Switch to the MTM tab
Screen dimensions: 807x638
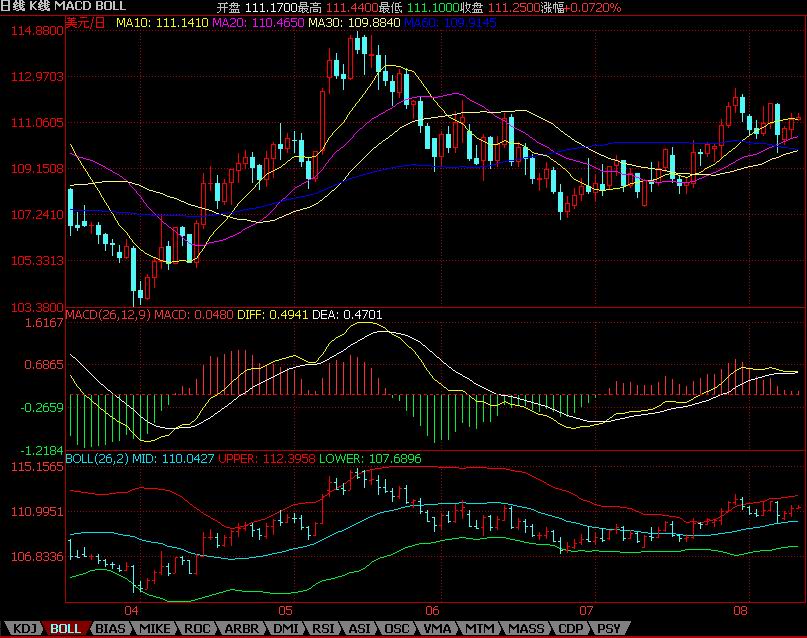tap(479, 628)
